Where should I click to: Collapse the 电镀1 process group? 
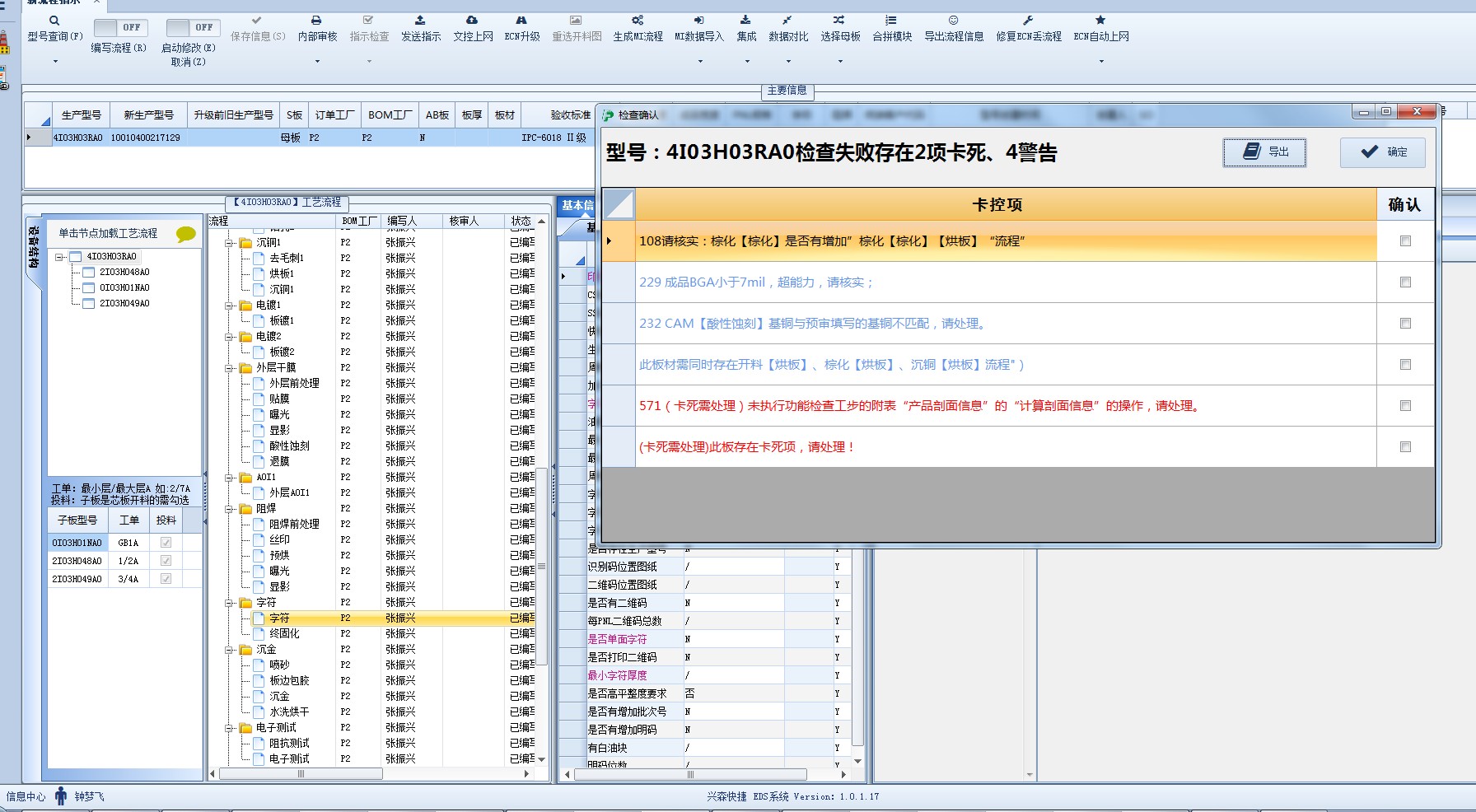tap(230, 306)
